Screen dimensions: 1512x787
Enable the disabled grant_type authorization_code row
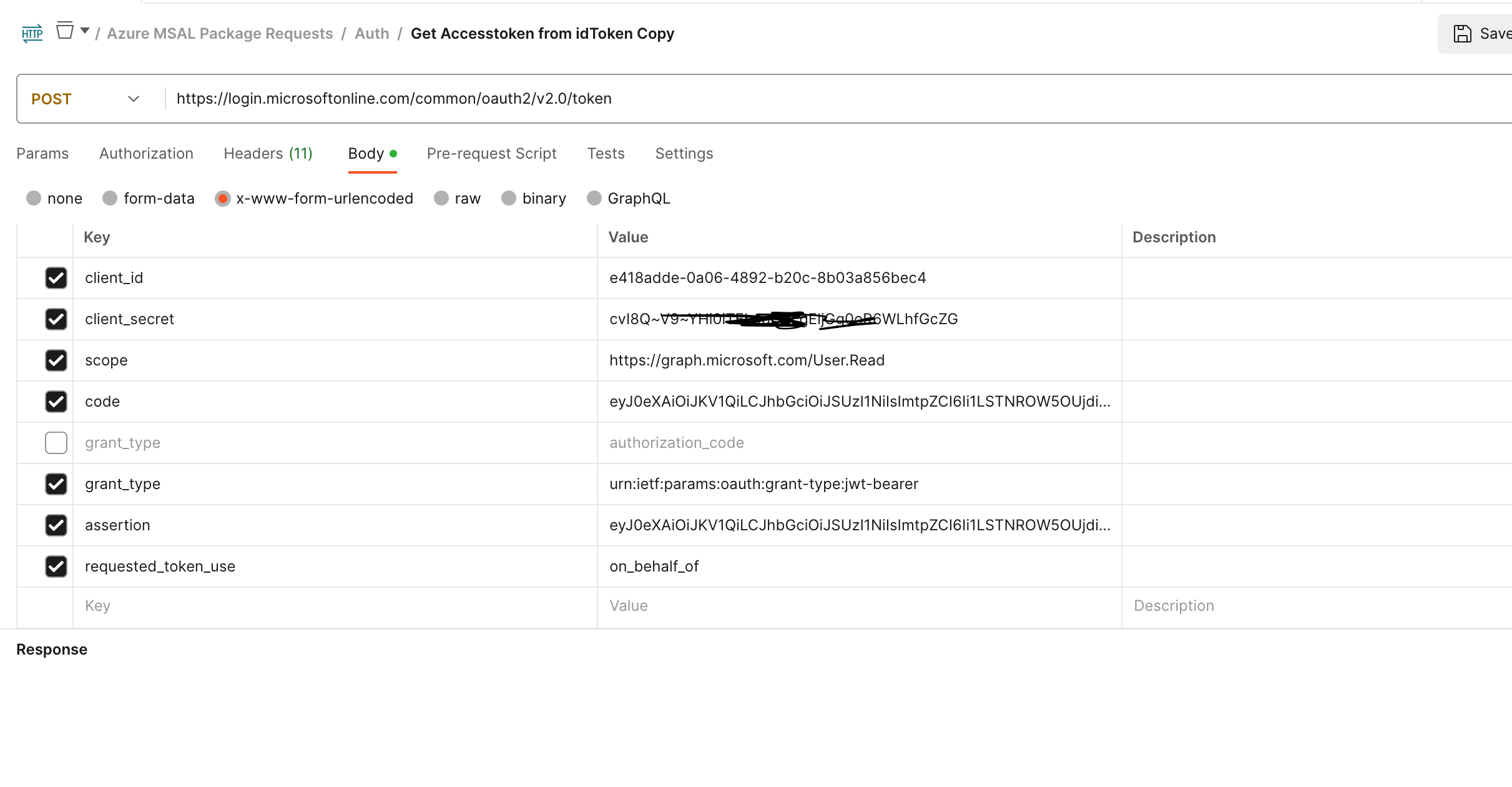click(x=56, y=442)
